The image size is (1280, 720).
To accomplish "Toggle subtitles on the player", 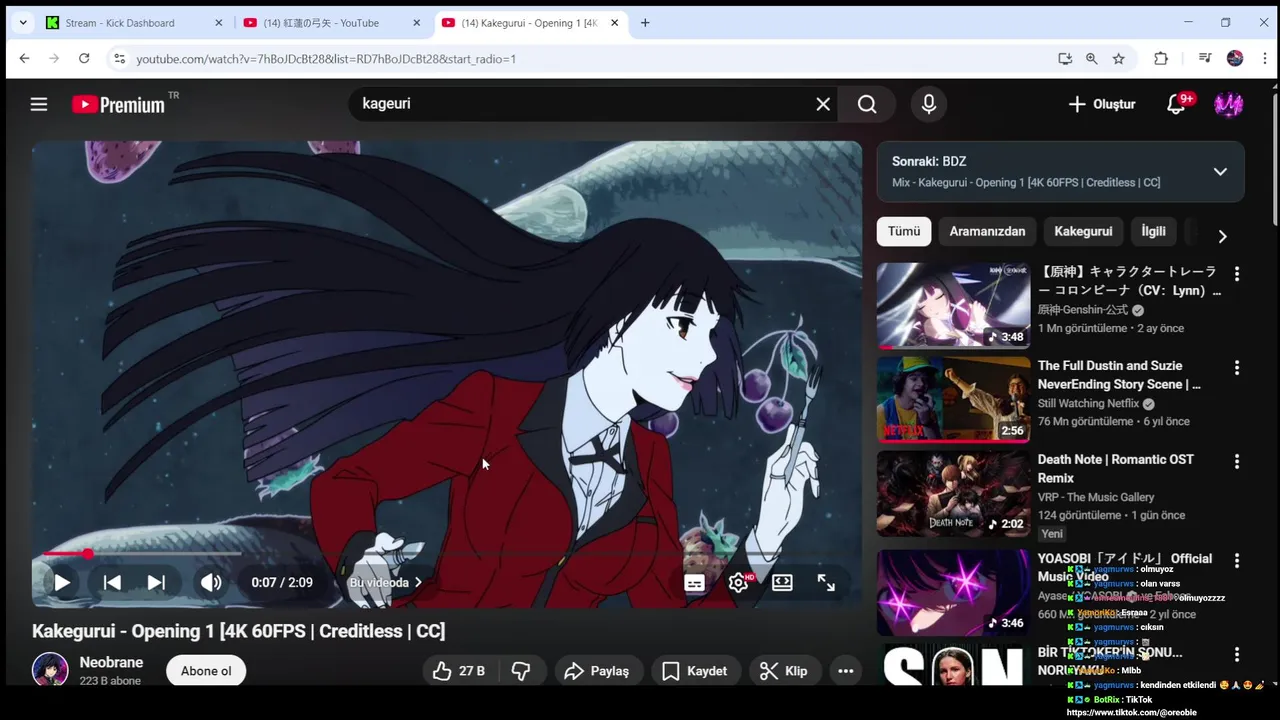I will pos(695,582).
